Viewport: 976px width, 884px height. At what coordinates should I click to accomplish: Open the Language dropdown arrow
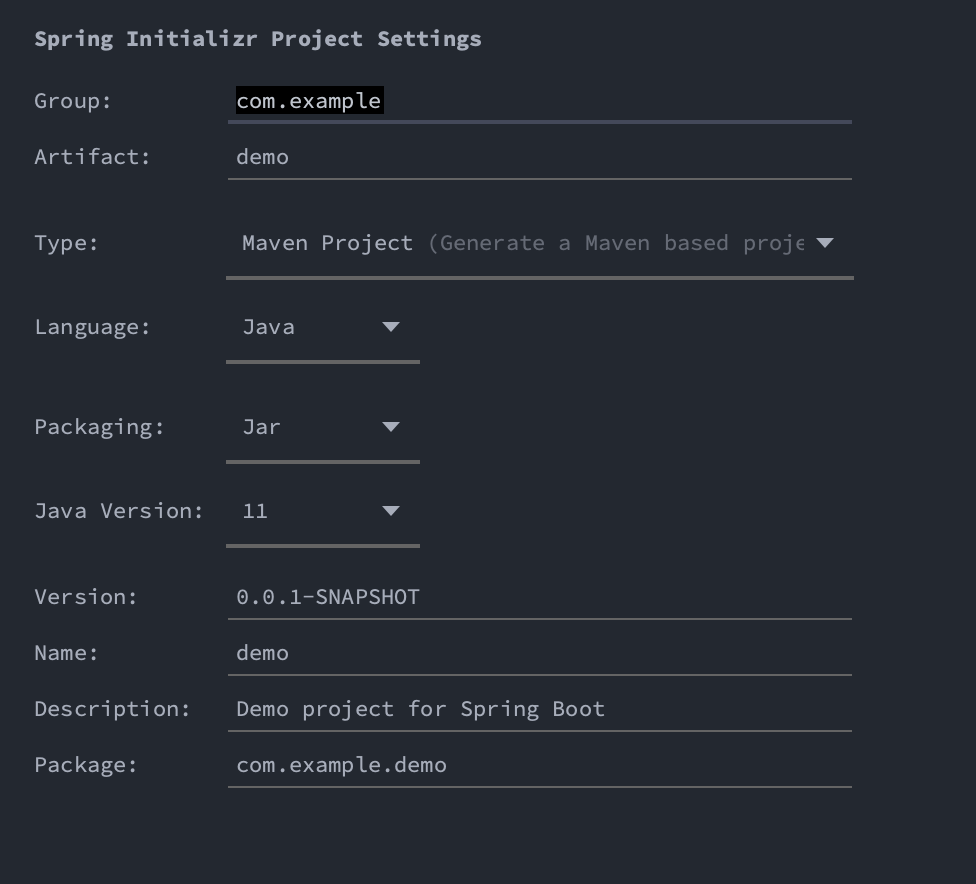pos(391,327)
